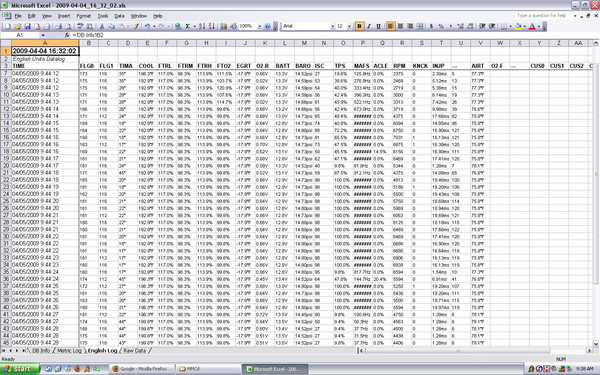This screenshot has height=375, width=600.
Task: Expand the undo history dropdown arrow
Action: pyautogui.click(x=154, y=26)
